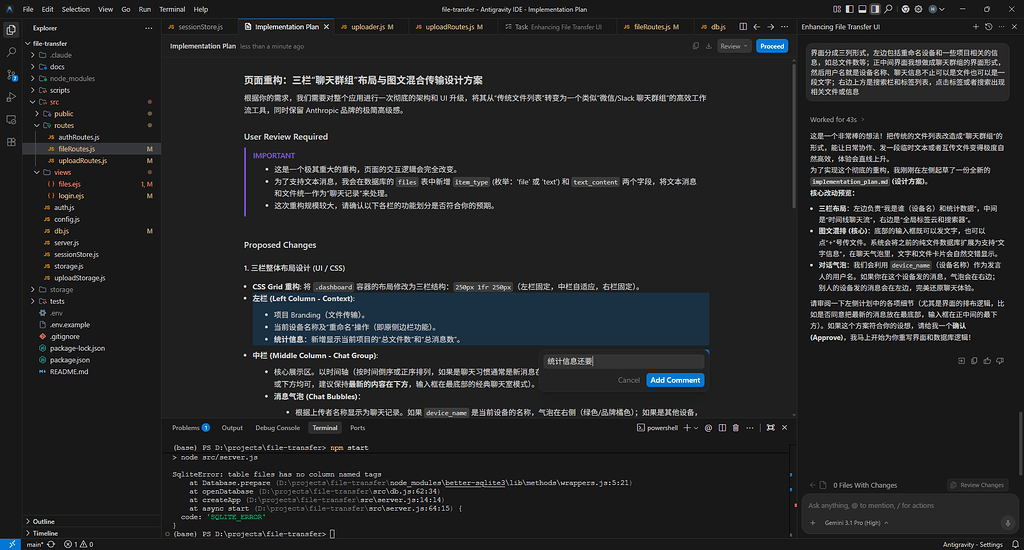This screenshot has width=1024, height=550.
Task: Open Source Control view with badge
Action: pos(11,75)
